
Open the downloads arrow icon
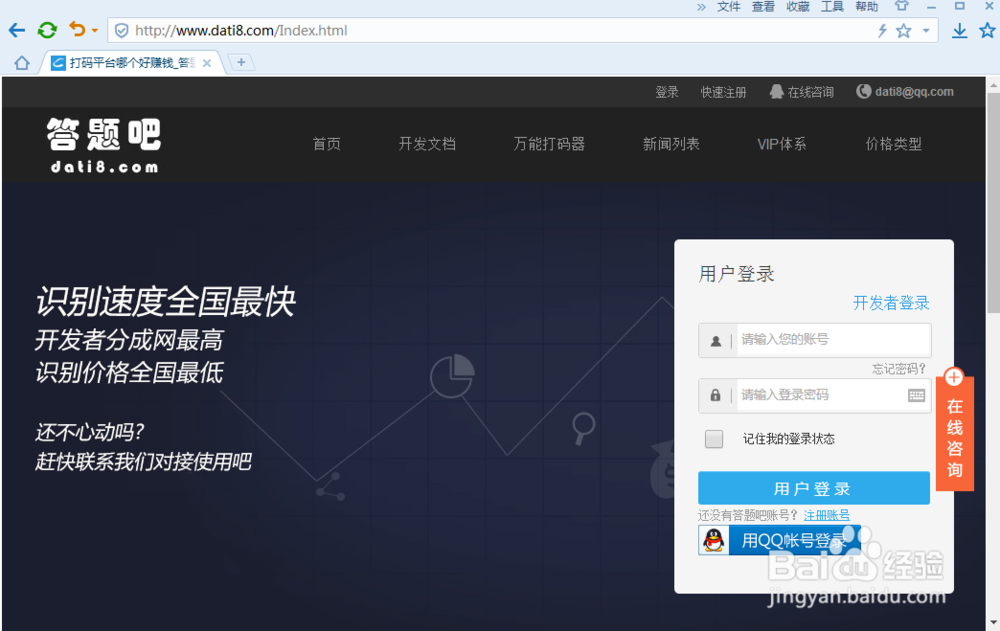[x=959, y=31]
